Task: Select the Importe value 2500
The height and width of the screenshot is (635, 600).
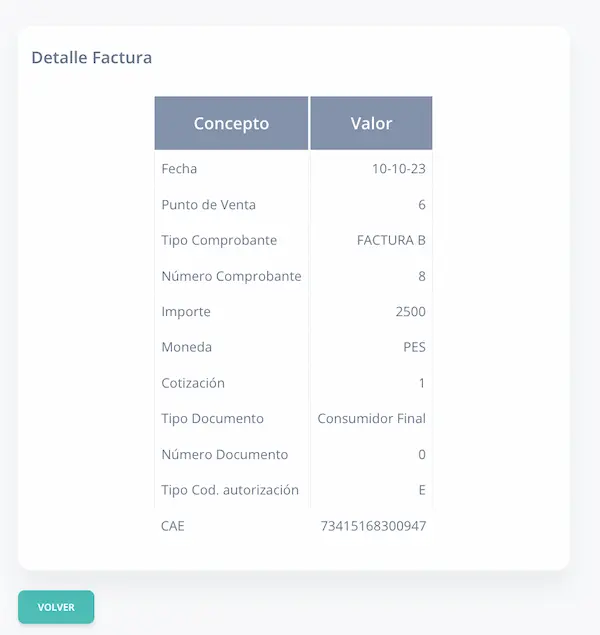Action: pos(410,312)
